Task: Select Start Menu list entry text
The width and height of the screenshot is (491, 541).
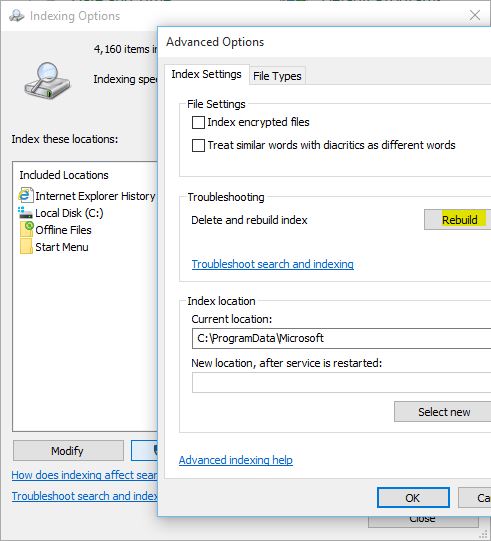Action: pos(62,247)
